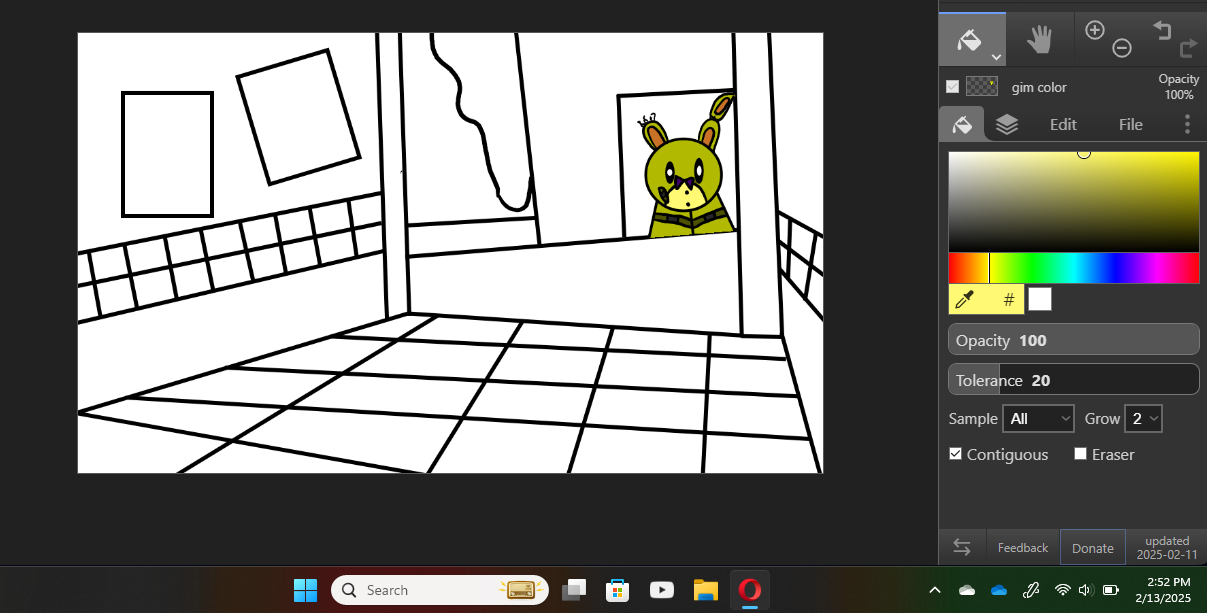Click the Donate button
Screen dimensions: 1207x613
click(x=1092, y=548)
